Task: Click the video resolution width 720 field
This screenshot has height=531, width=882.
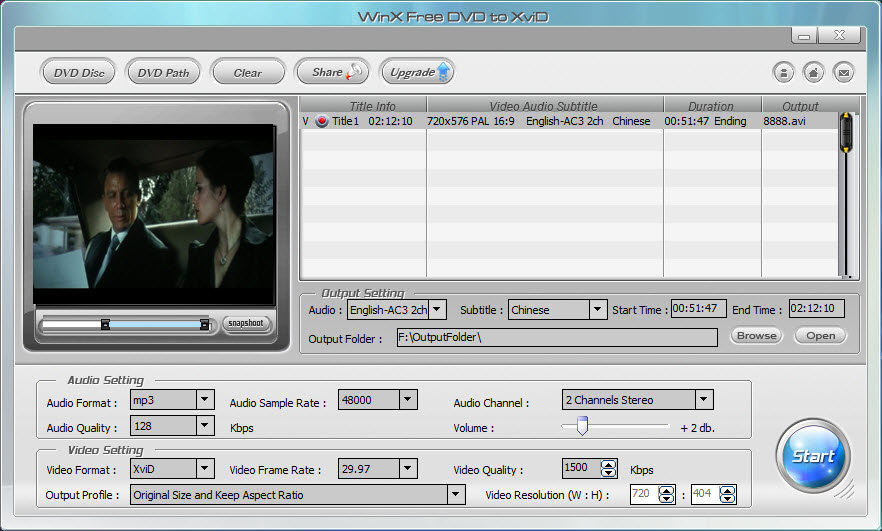Action: point(644,494)
